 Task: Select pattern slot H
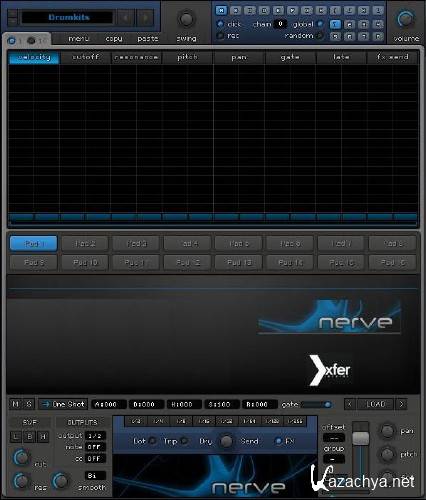pos(321,10)
